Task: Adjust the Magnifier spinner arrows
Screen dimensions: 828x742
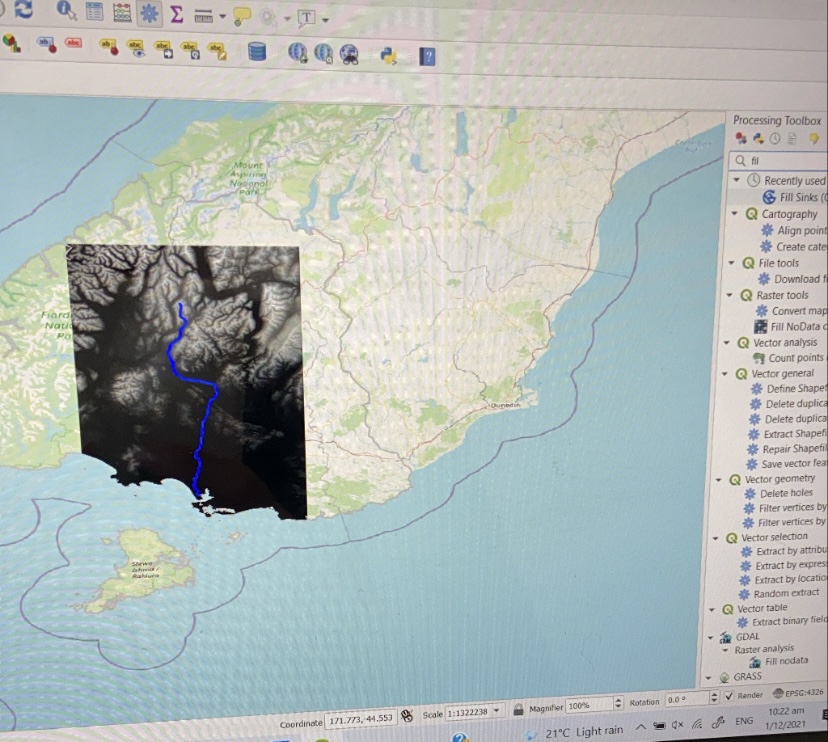Action: point(618,703)
